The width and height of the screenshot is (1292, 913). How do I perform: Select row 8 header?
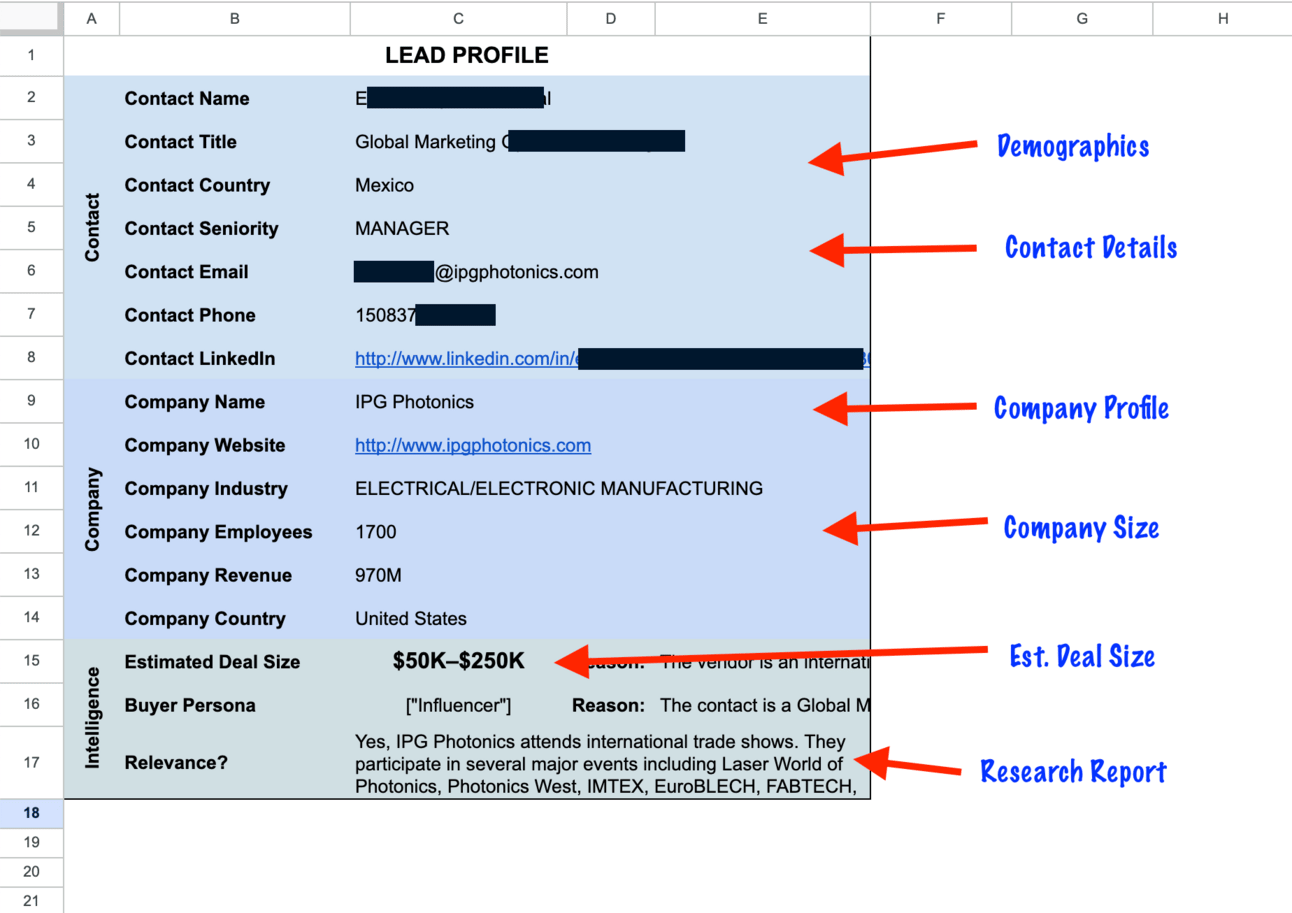32,358
